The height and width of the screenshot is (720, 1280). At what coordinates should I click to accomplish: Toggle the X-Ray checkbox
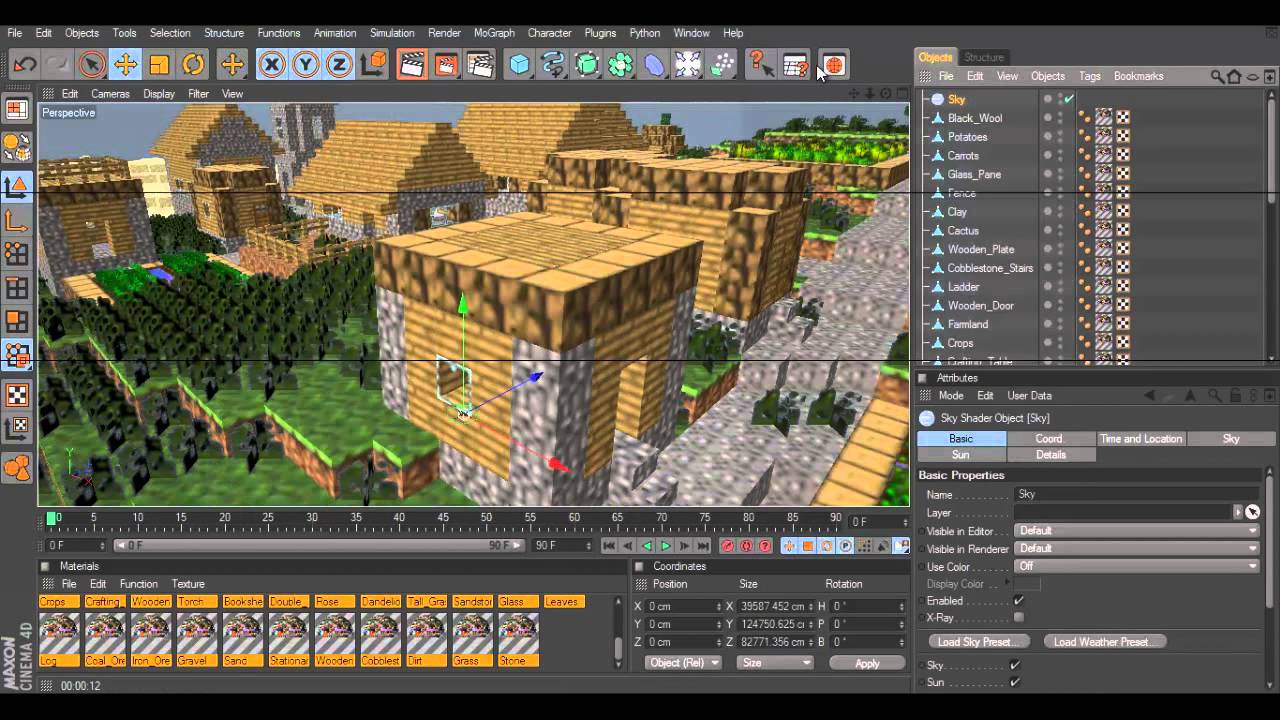pyautogui.click(x=1019, y=618)
